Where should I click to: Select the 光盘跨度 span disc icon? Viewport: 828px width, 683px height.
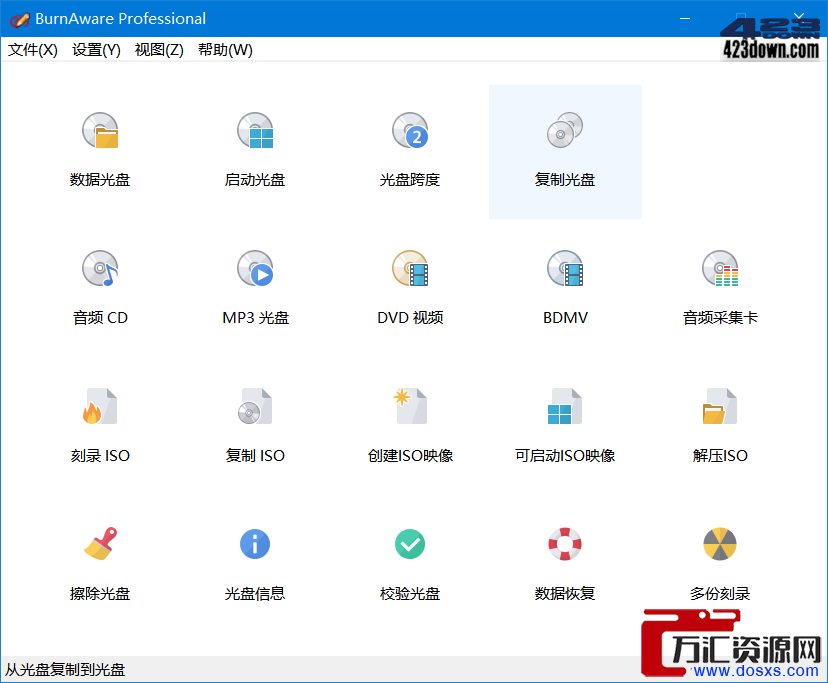coord(410,130)
